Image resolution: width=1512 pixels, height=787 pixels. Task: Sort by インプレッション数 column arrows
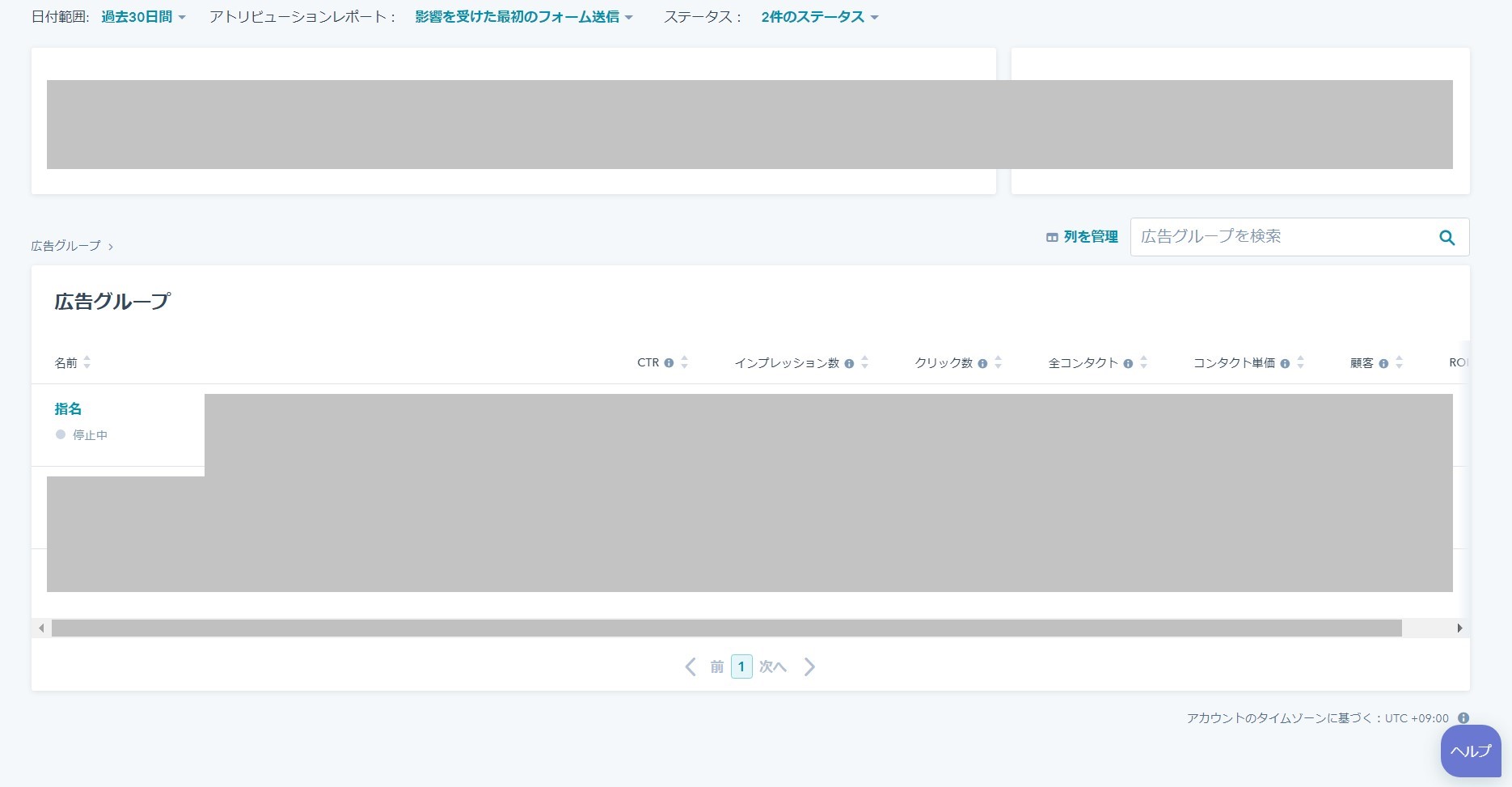click(864, 363)
